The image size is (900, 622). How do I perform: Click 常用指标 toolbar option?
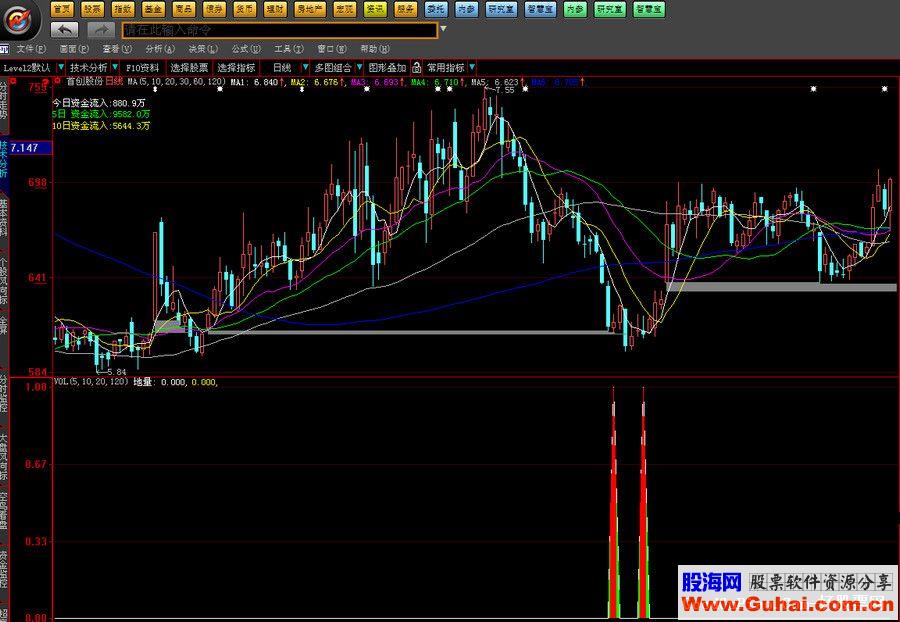tap(446, 68)
